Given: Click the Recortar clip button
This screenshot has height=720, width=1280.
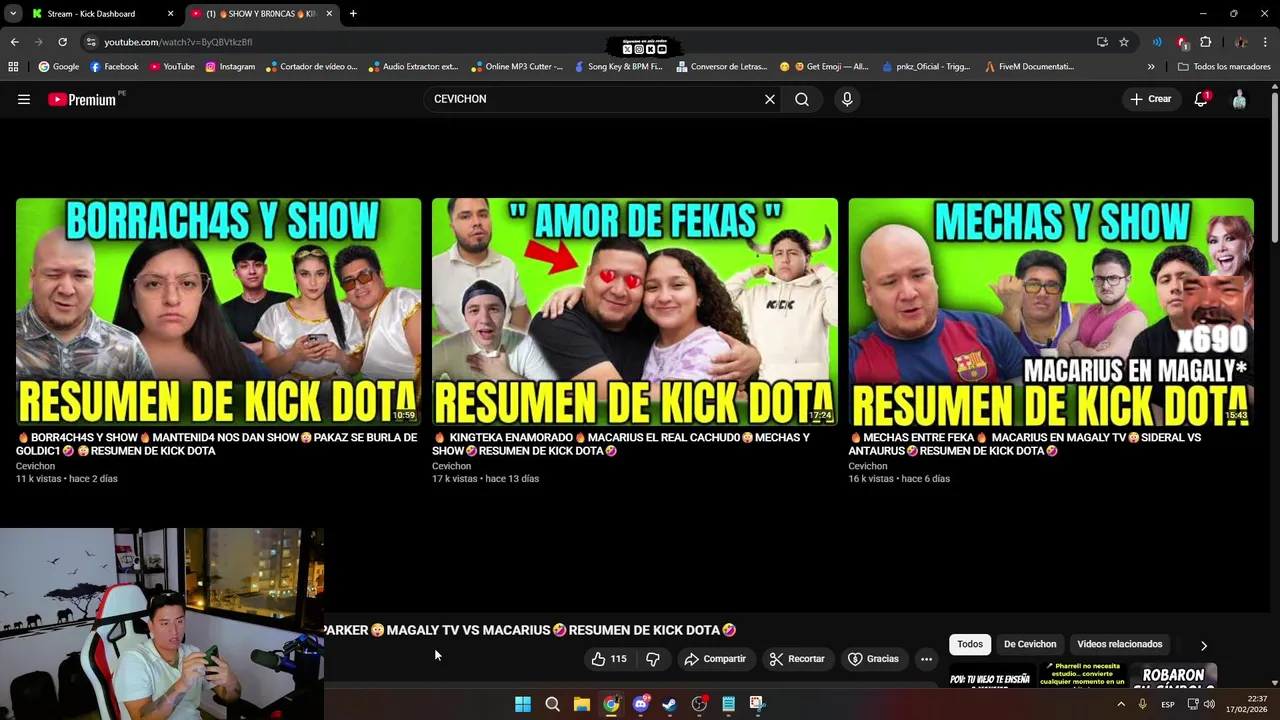Looking at the screenshot, I should [x=797, y=659].
